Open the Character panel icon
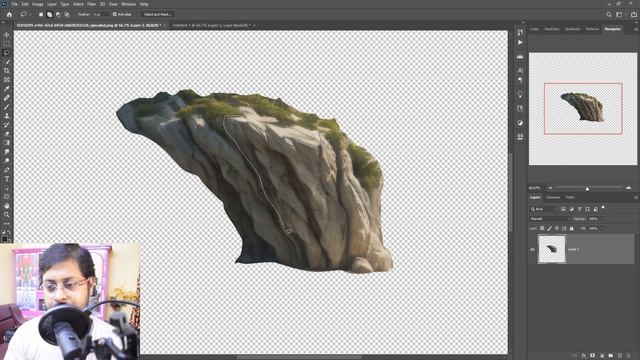The image size is (640, 360). 520,70
